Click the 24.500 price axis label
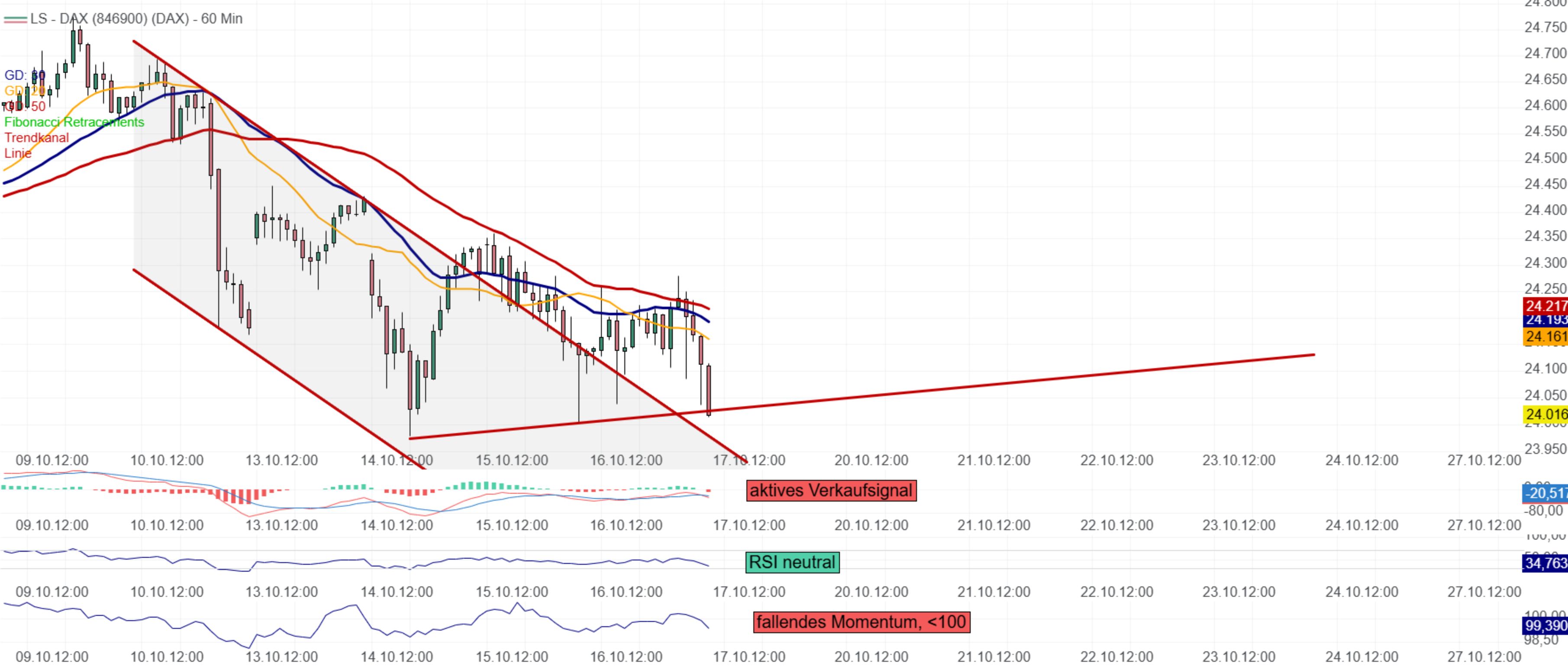The width and height of the screenshot is (1568, 666). coord(1545,158)
